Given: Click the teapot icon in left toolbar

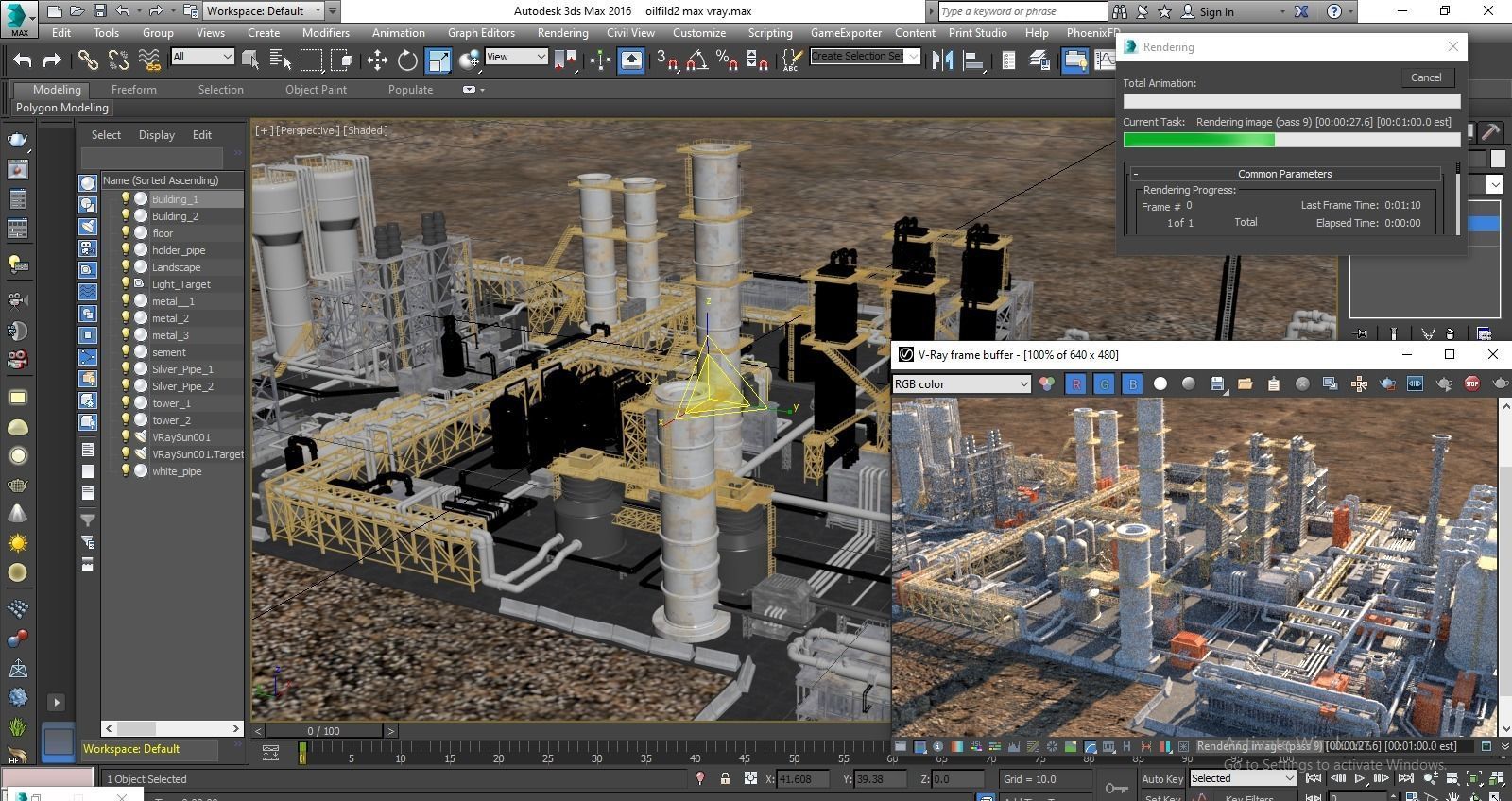Looking at the screenshot, I should (x=17, y=141).
